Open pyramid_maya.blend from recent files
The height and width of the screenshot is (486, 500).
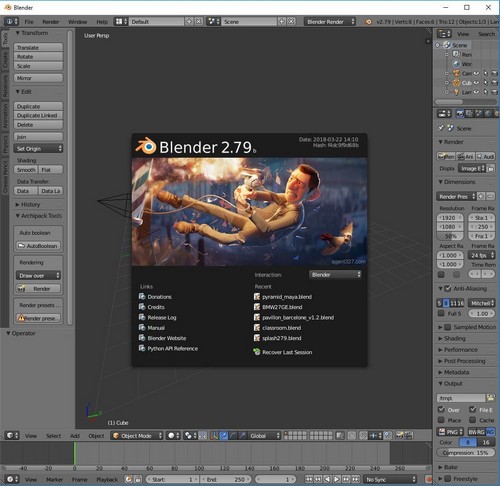[x=283, y=297]
